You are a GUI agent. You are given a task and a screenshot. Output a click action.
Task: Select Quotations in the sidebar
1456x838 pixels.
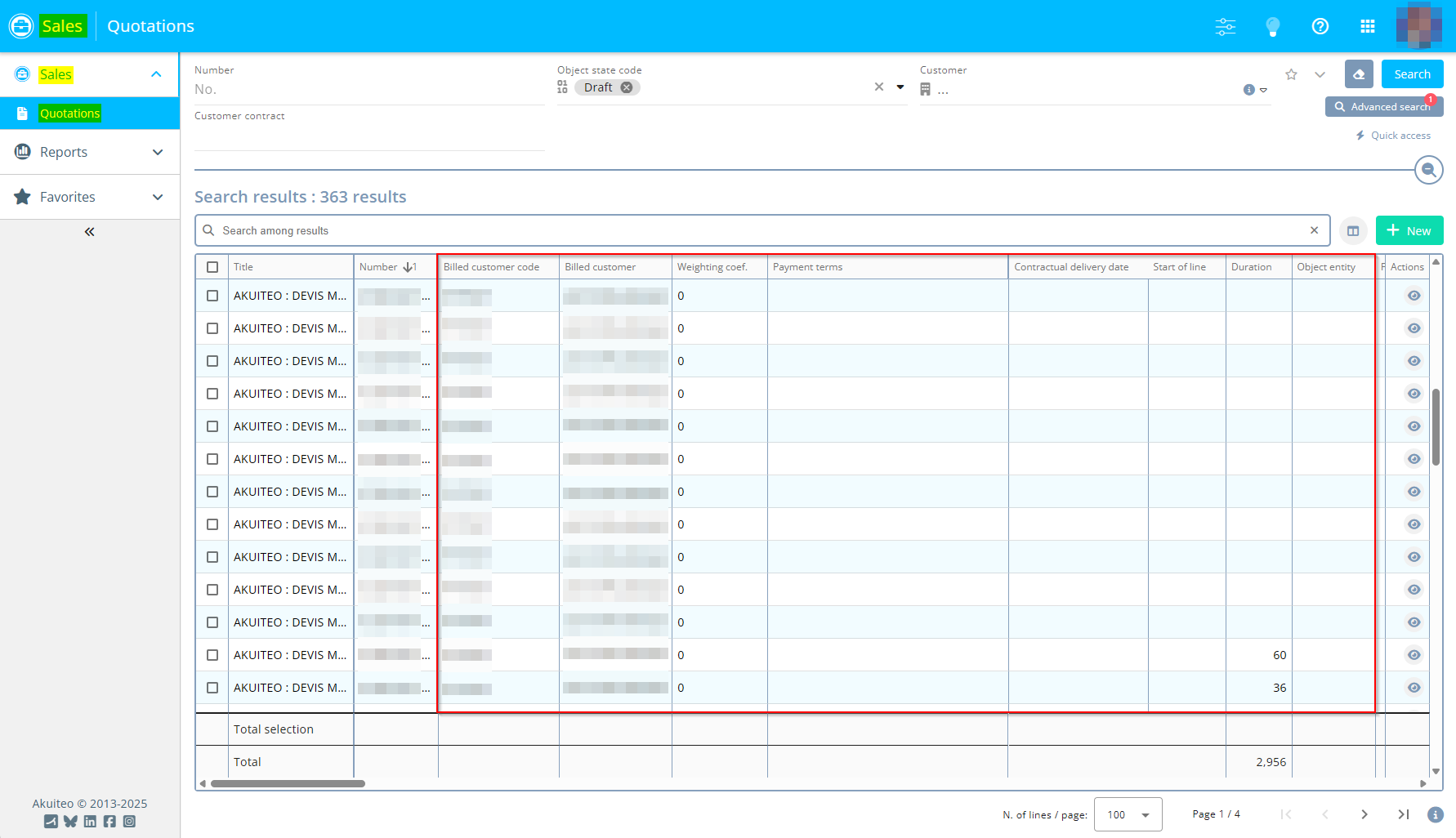pos(70,114)
